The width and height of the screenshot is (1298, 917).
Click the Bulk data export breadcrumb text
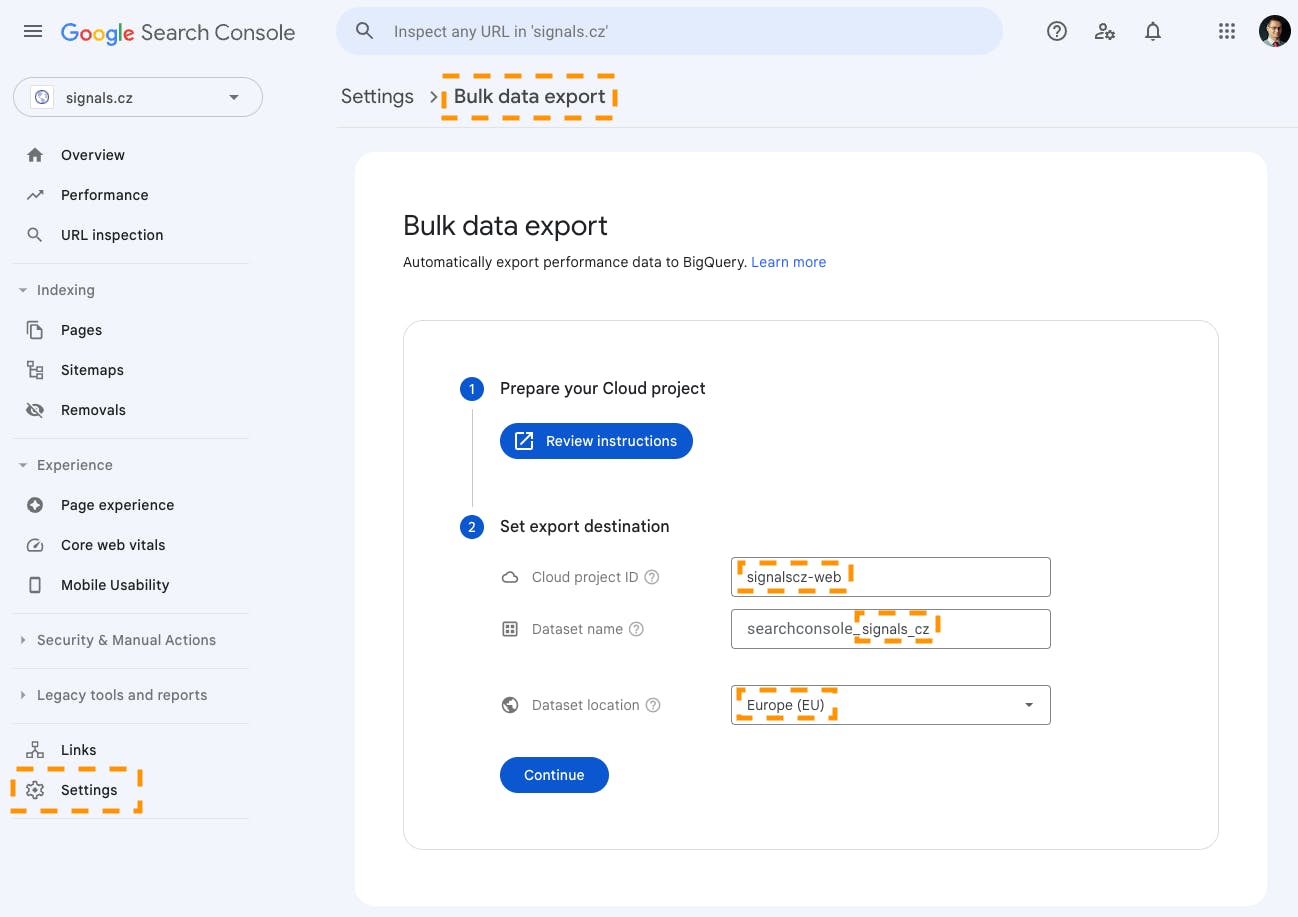tap(530, 96)
